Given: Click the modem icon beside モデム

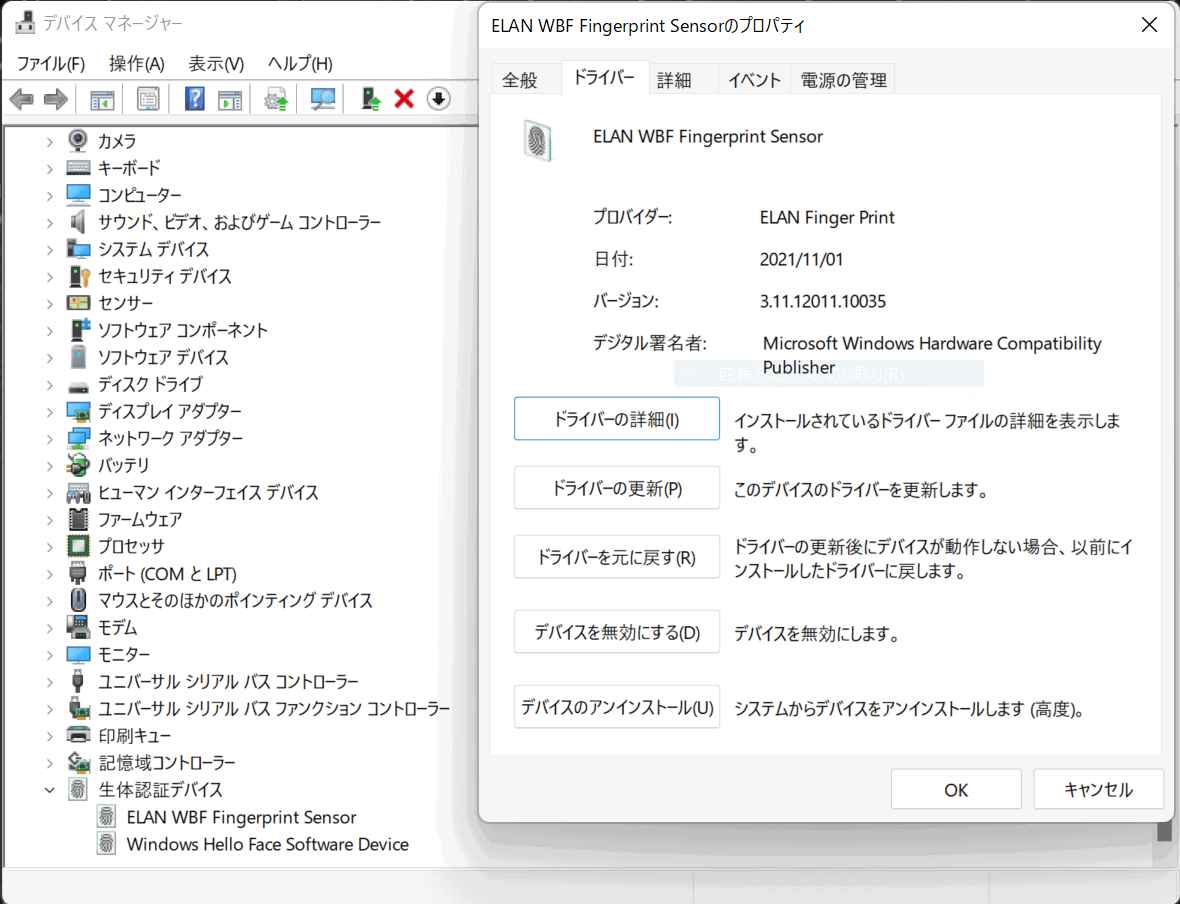Looking at the screenshot, I should click(78, 627).
